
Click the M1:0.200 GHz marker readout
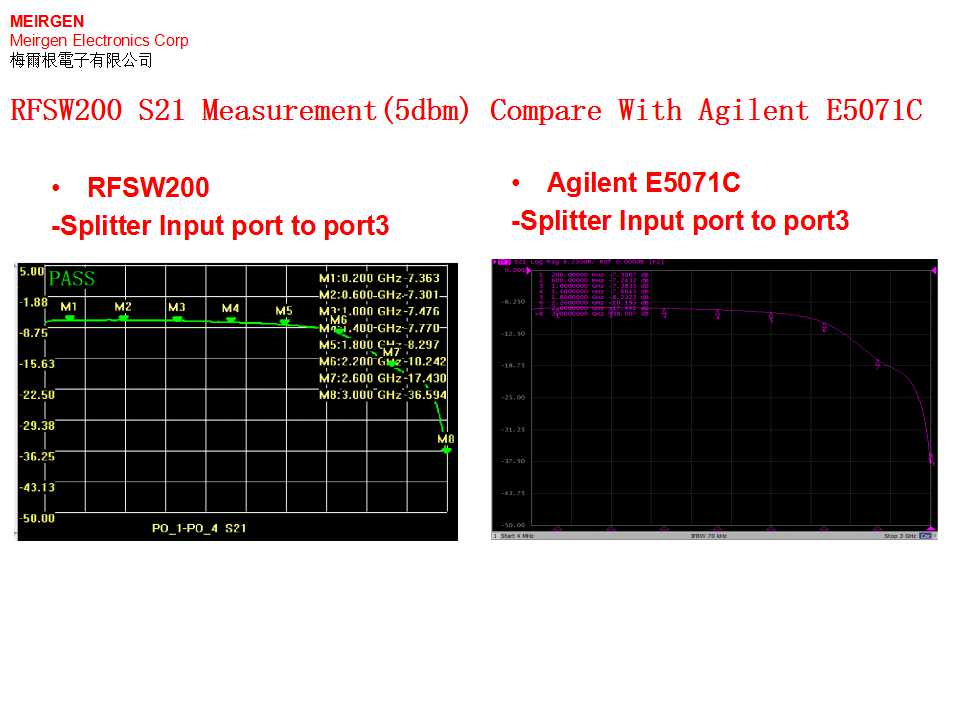379,278
